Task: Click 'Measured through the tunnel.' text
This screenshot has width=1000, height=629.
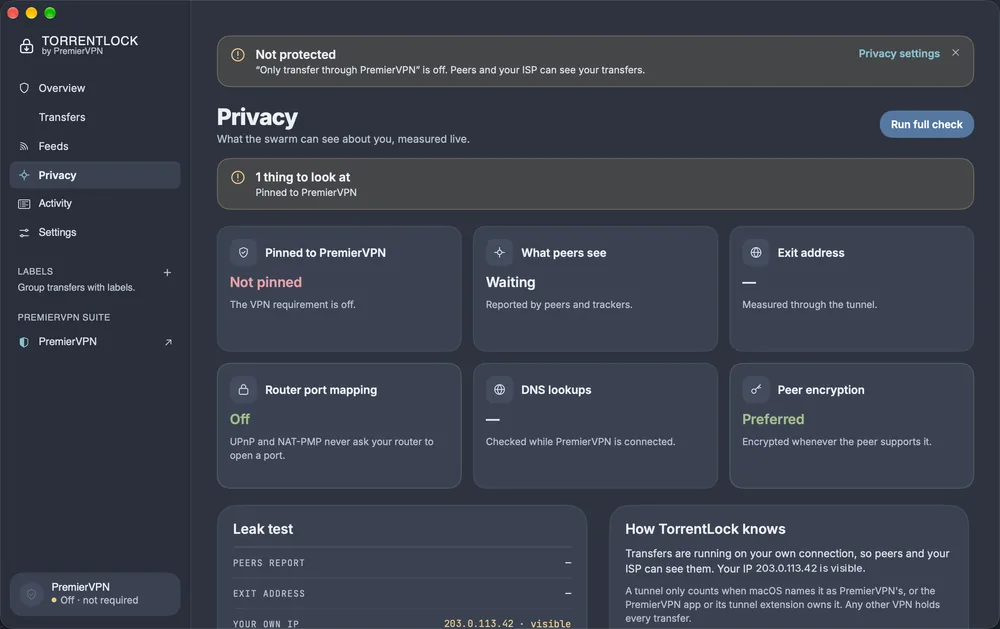Action: pyautogui.click(x=809, y=305)
